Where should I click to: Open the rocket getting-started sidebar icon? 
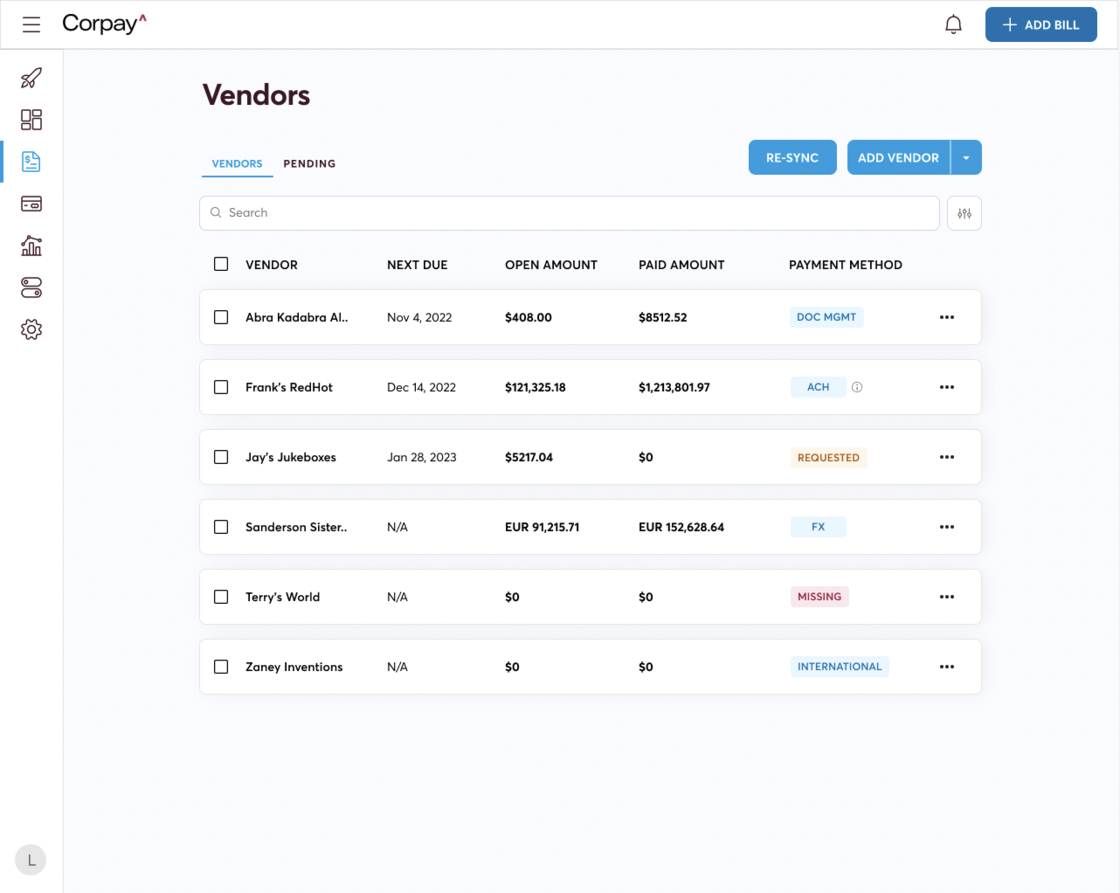pos(31,78)
